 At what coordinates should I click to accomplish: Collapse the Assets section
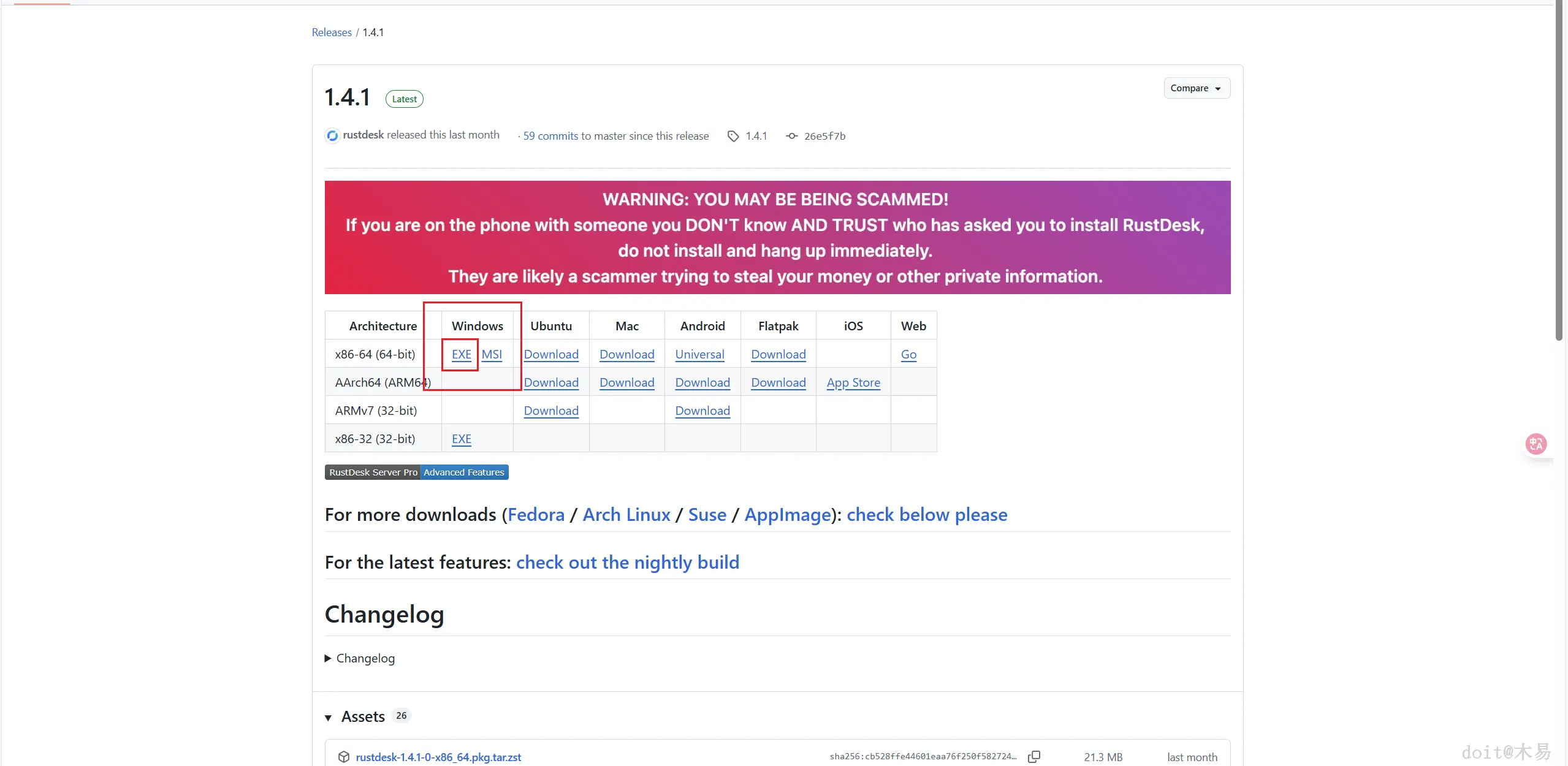[329, 717]
